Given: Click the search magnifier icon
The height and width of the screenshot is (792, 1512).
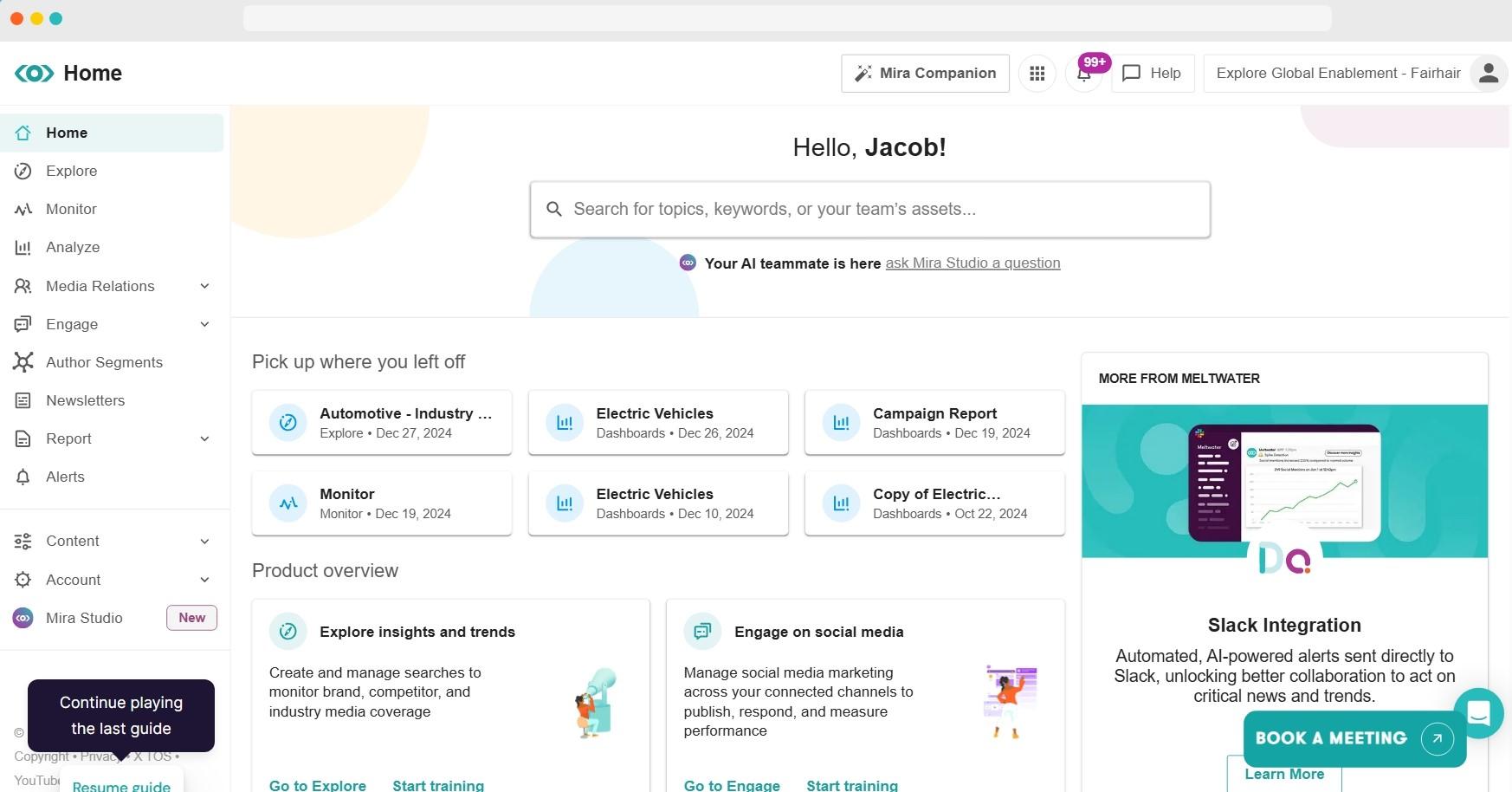Looking at the screenshot, I should tap(554, 209).
